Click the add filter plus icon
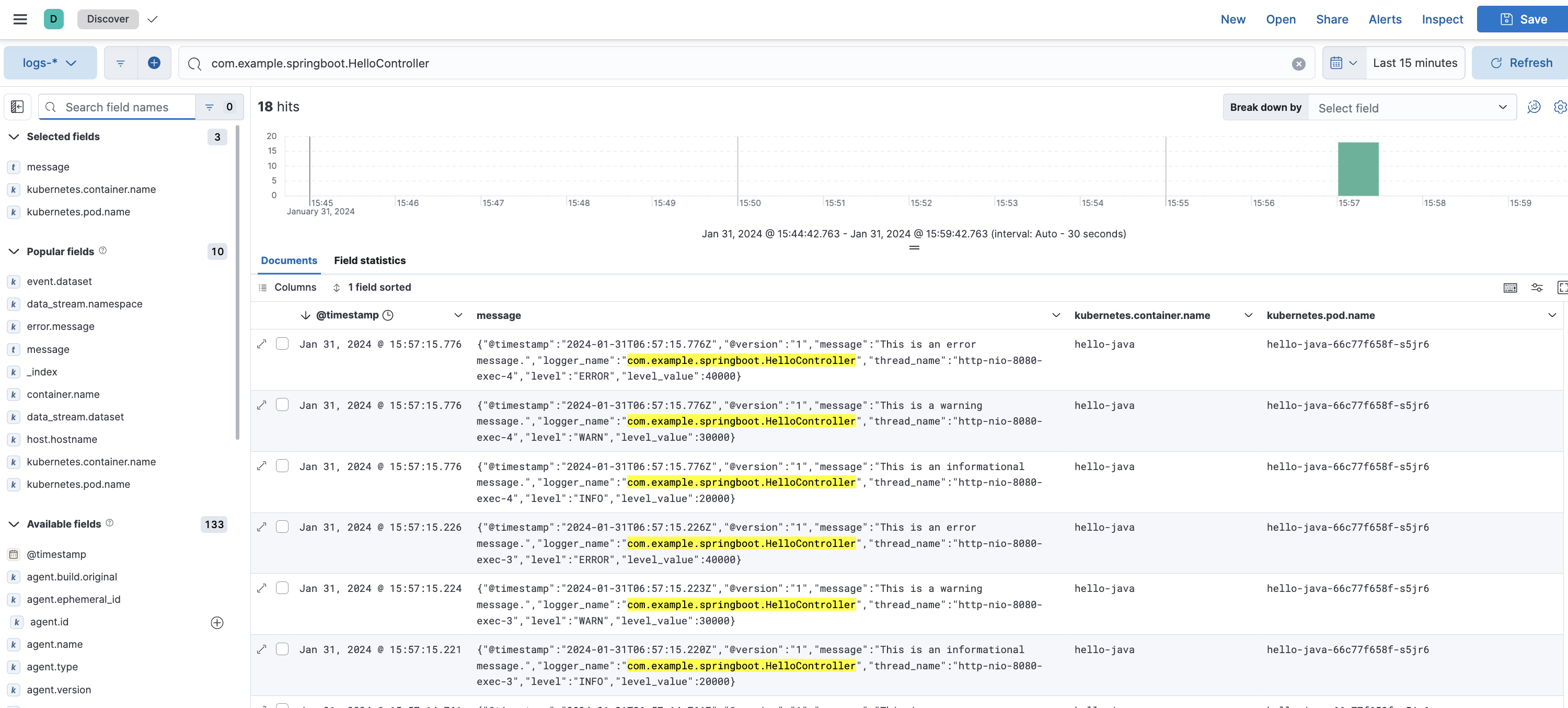Viewport: 1568px width, 708px height. [154, 63]
